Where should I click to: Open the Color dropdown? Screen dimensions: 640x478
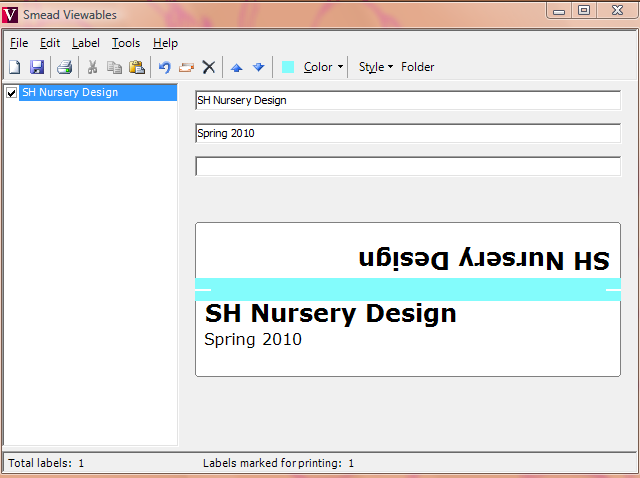323,67
